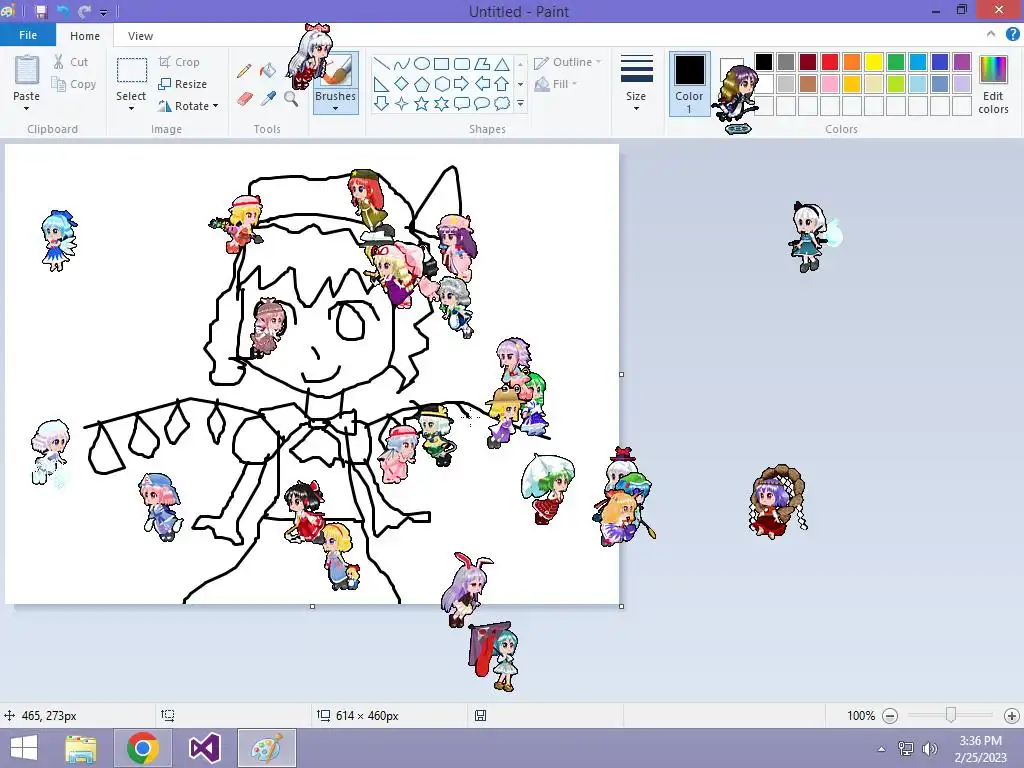Choose the Diamond shape
Viewport: 1024px width, 768px height.
point(402,84)
